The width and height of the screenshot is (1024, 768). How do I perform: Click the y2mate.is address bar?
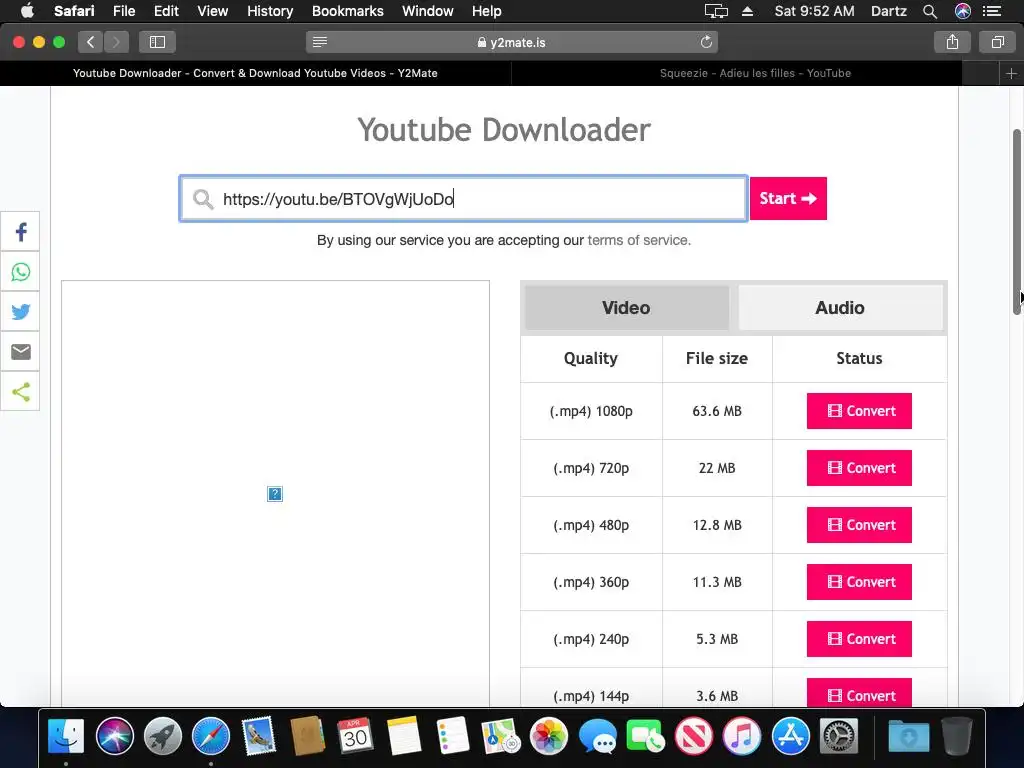(512, 42)
